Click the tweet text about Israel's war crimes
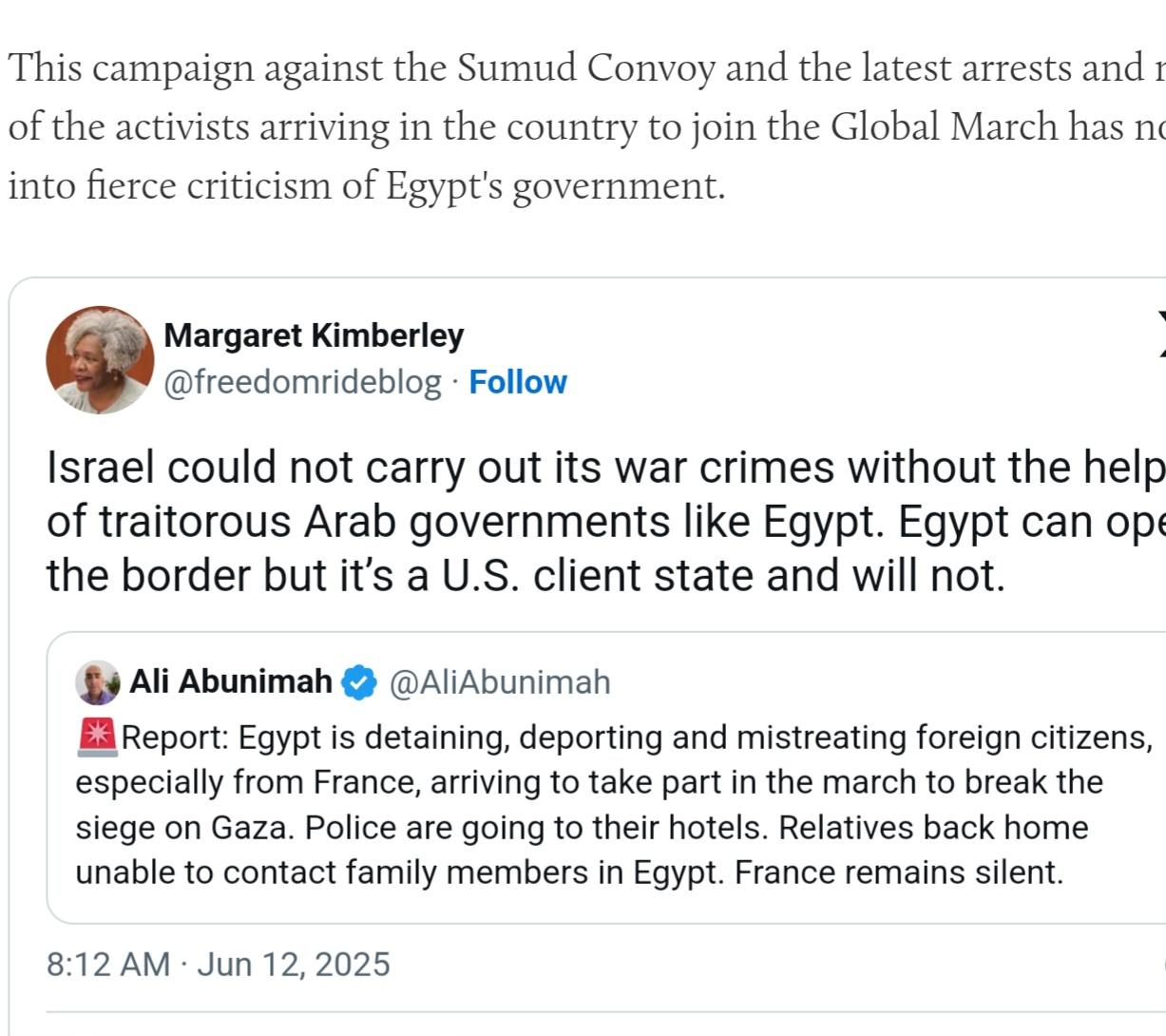Screen dimensions: 1166x1036 point(606,521)
